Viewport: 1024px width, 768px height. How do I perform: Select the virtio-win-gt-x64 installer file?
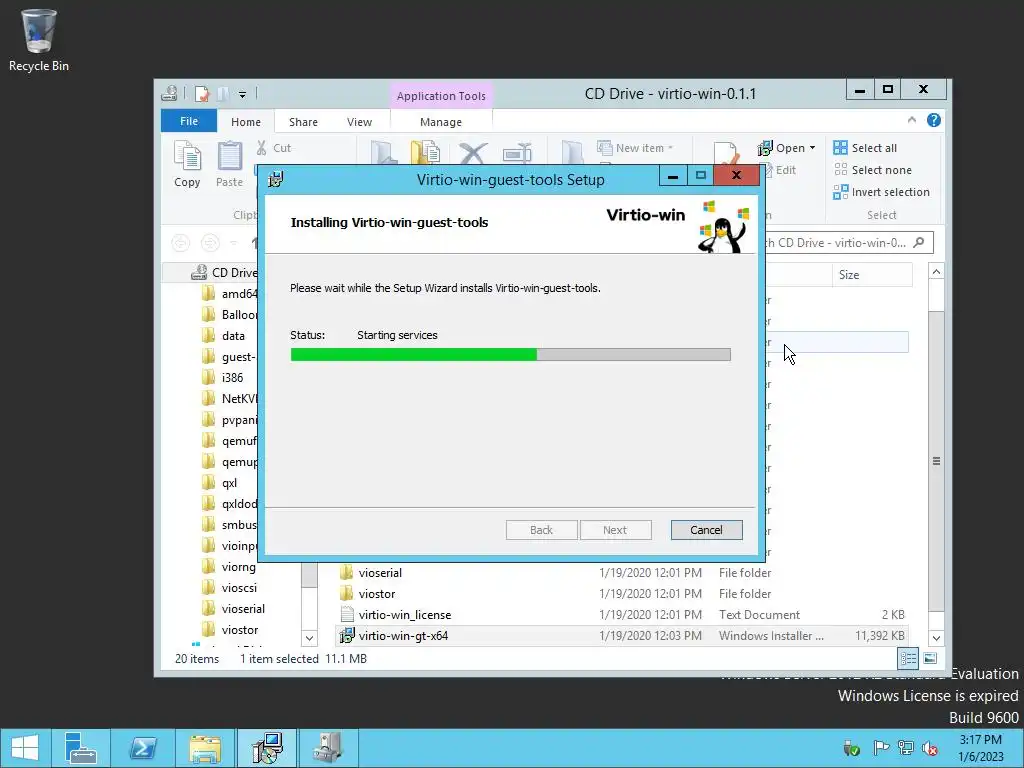click(622, 635)
